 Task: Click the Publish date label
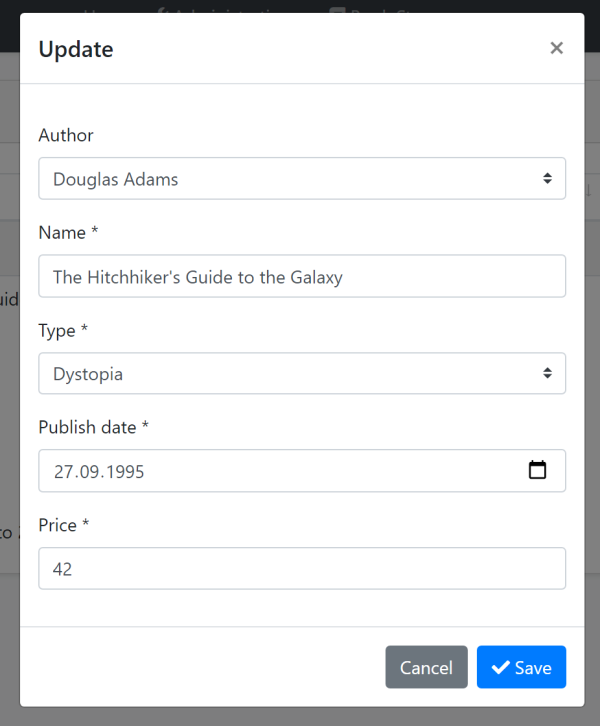point(93,427)
